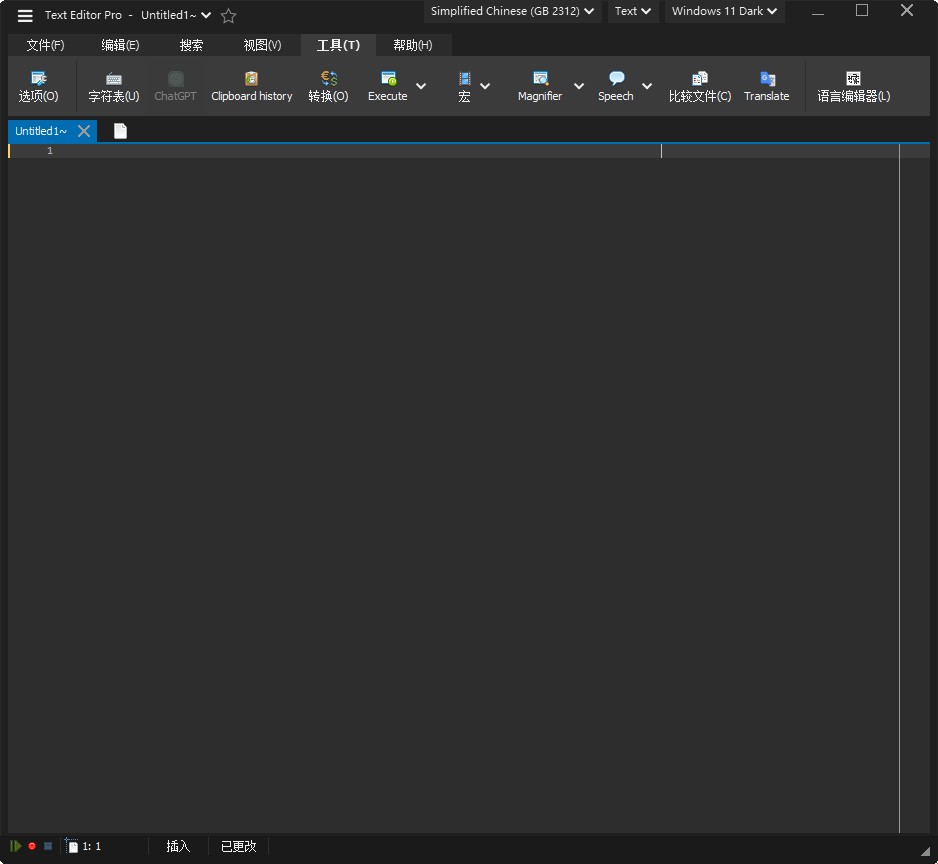Close the Text Editor Pro window
The width and height of the screenshot is (938, 864).
[907, 11]
